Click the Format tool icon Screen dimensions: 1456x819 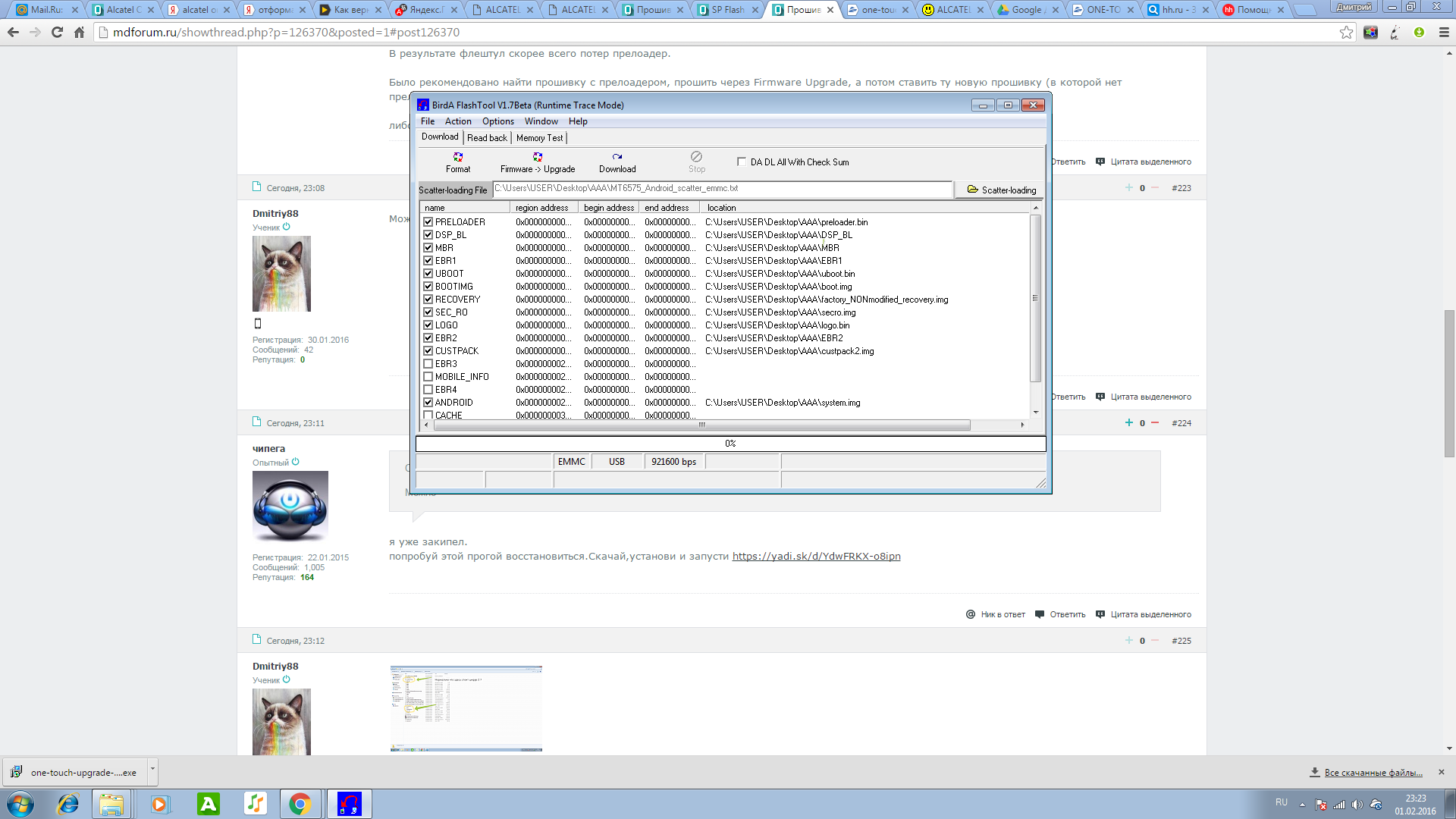(458, 157)
